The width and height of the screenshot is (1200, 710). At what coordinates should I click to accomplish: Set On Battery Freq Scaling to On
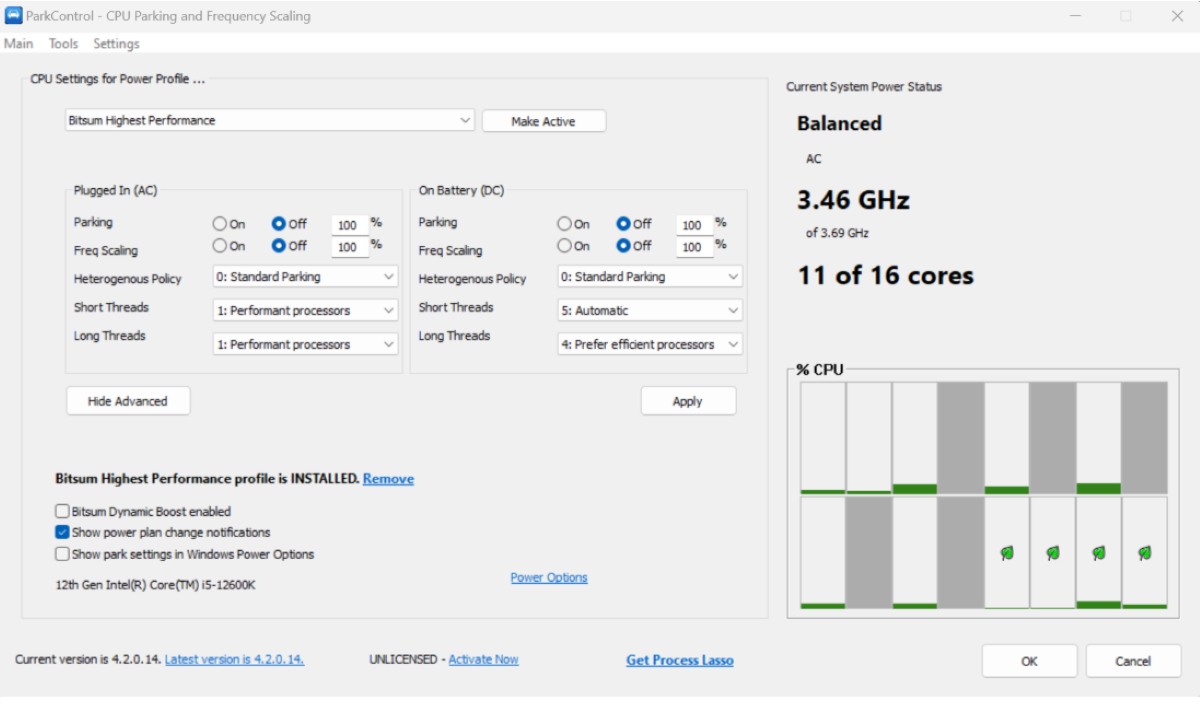click(x=565, y=246)
